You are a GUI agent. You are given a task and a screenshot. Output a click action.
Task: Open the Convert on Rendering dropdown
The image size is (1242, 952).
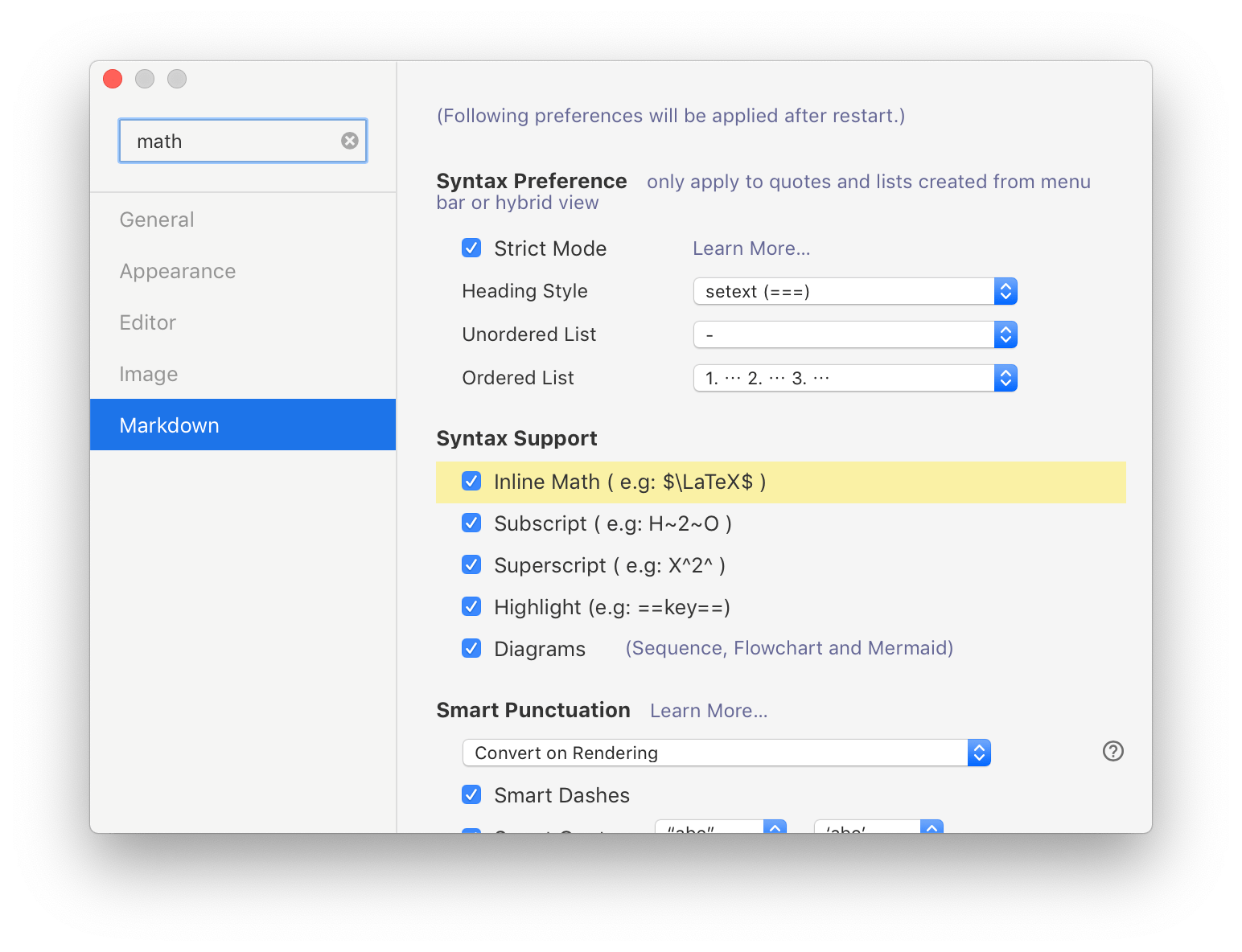coord(726,753)
